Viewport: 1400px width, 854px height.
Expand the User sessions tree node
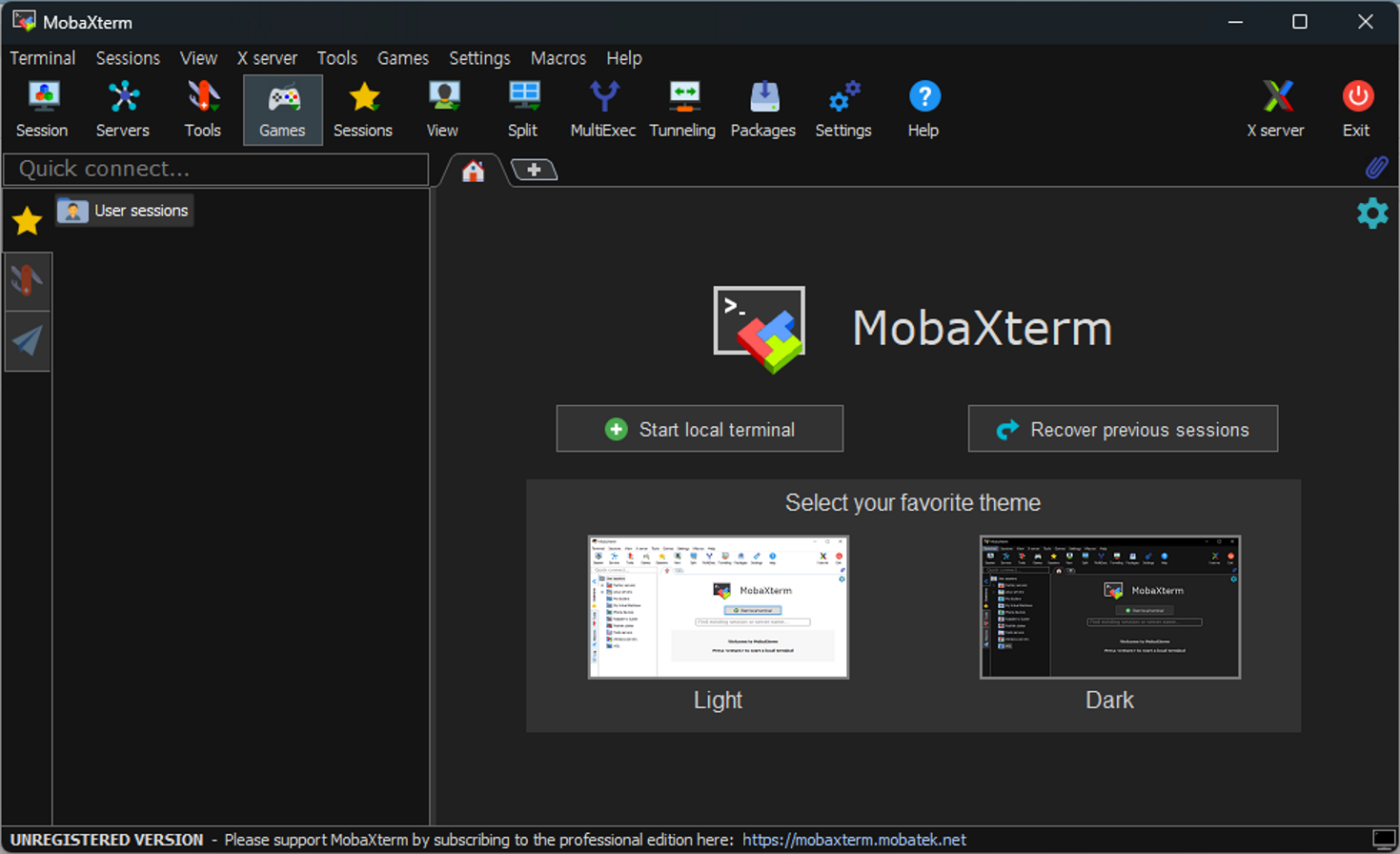pos(124,210)
